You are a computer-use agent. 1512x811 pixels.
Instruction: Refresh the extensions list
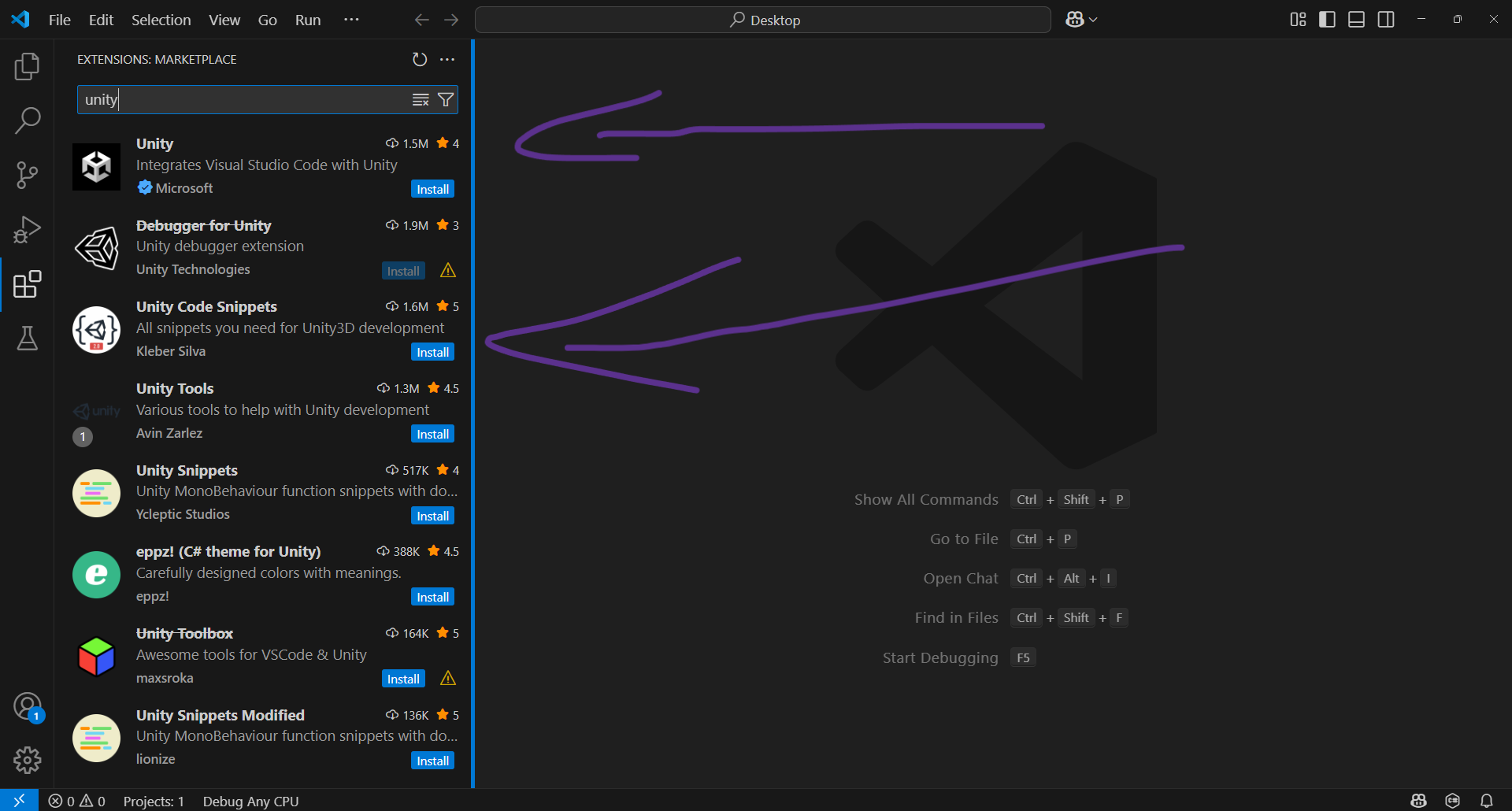[x=420, y=59]
